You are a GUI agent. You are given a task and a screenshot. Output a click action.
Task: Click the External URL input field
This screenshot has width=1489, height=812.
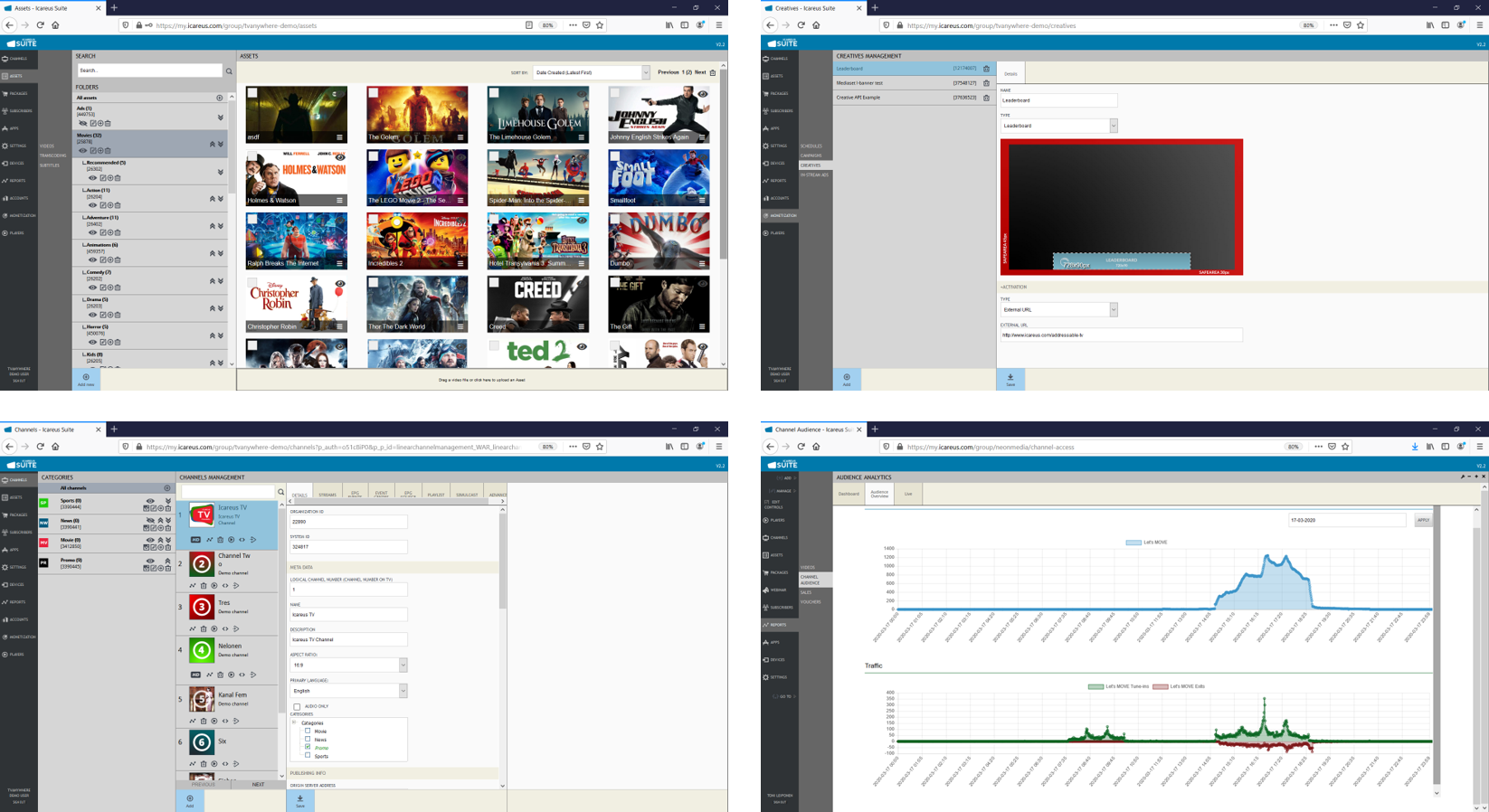click(x=1121, y=335)
